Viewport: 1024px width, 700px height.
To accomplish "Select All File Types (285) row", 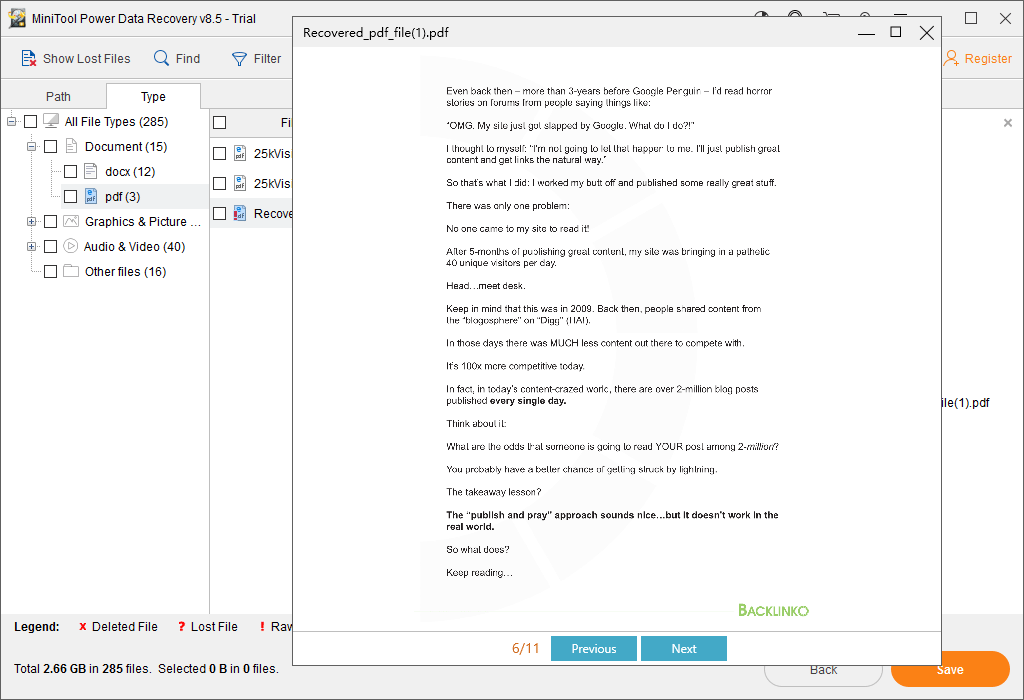I will click(116, 121).
